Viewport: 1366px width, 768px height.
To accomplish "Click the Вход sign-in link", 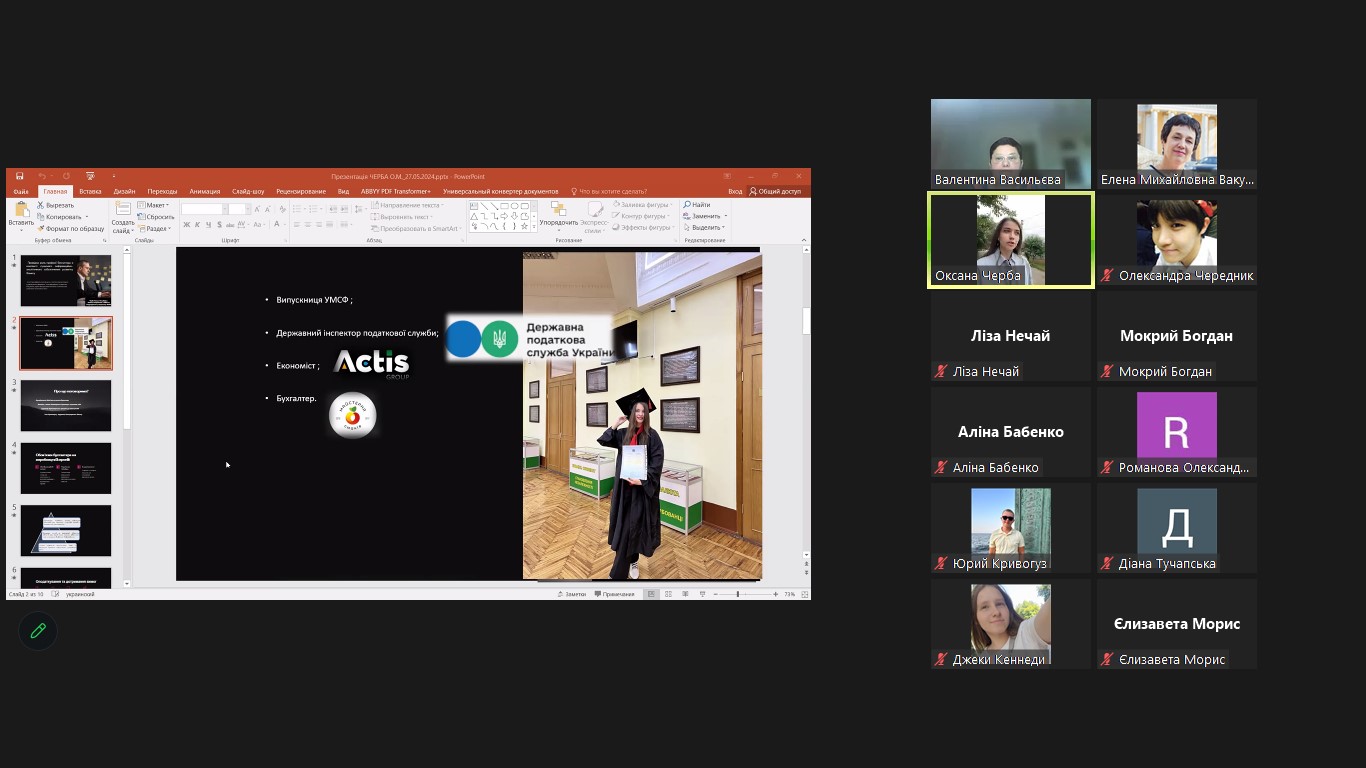I will [735, 191].
